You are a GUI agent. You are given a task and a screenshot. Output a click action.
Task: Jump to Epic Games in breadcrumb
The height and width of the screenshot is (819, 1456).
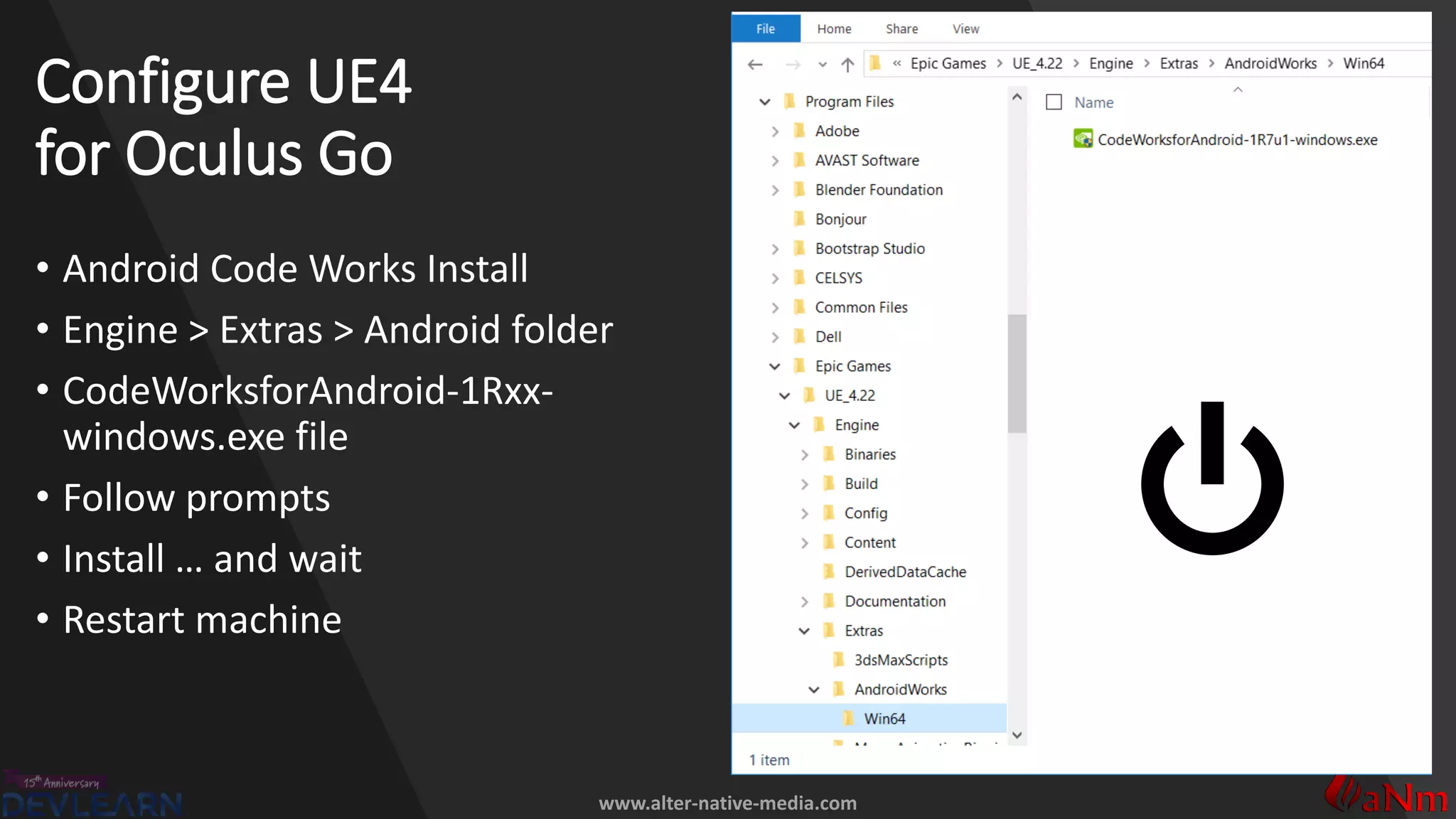(x=948, y=63)
